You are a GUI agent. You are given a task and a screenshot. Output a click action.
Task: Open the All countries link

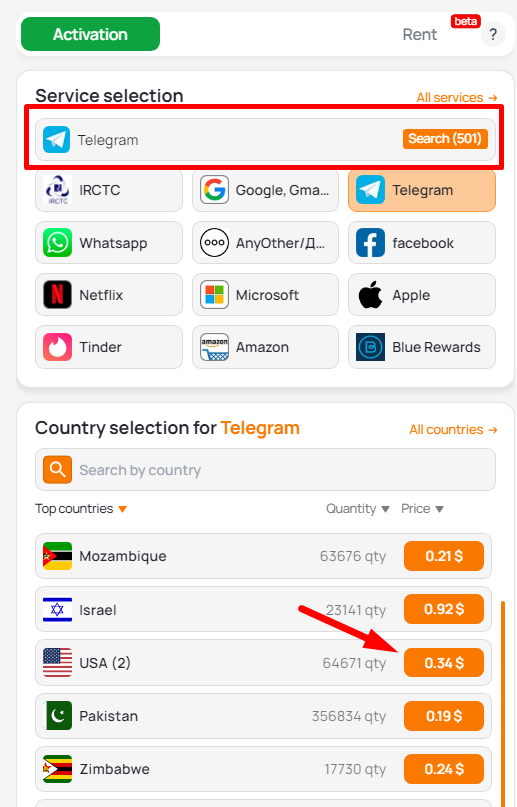[453, 429]
